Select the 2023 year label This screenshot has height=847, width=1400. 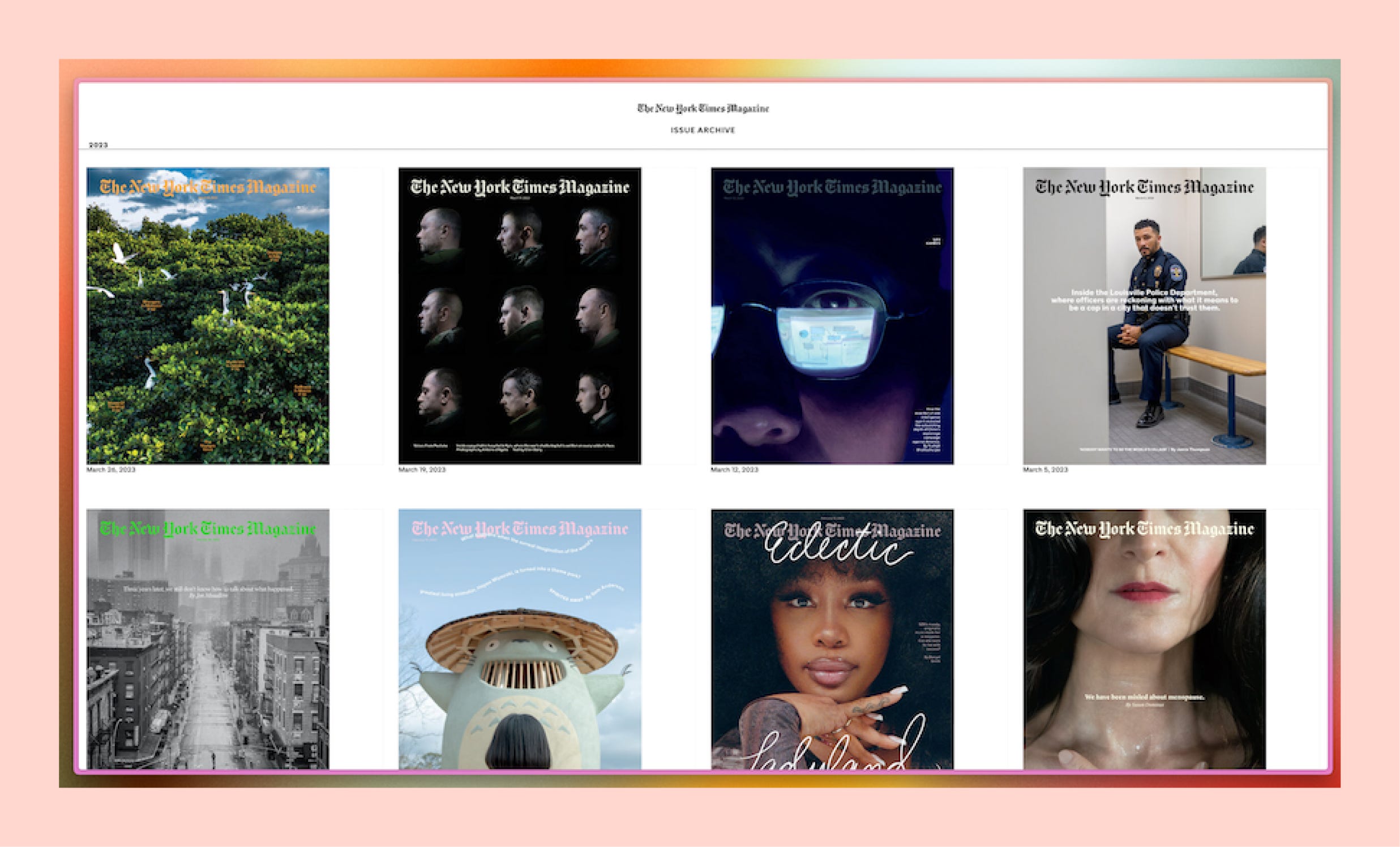click(x=99, y=145)
